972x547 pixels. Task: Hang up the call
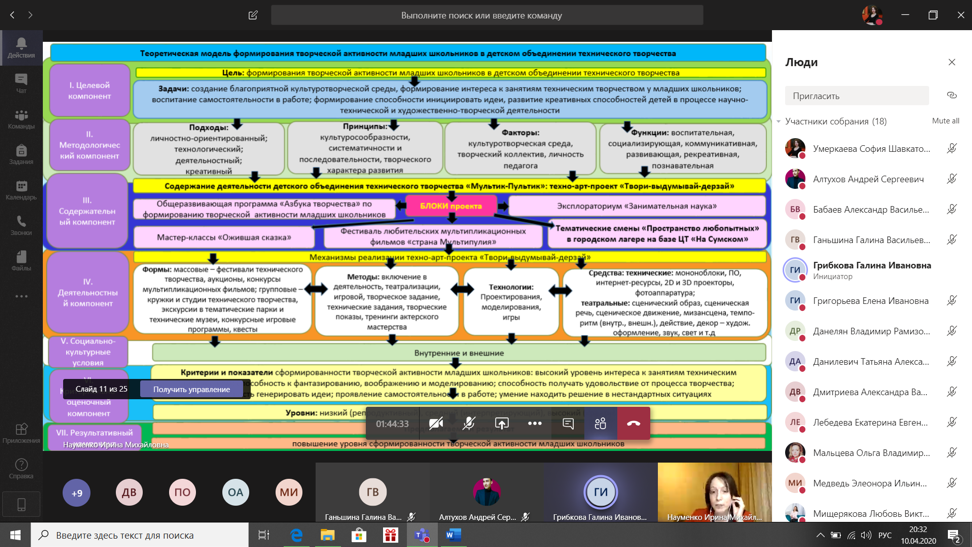633,423
